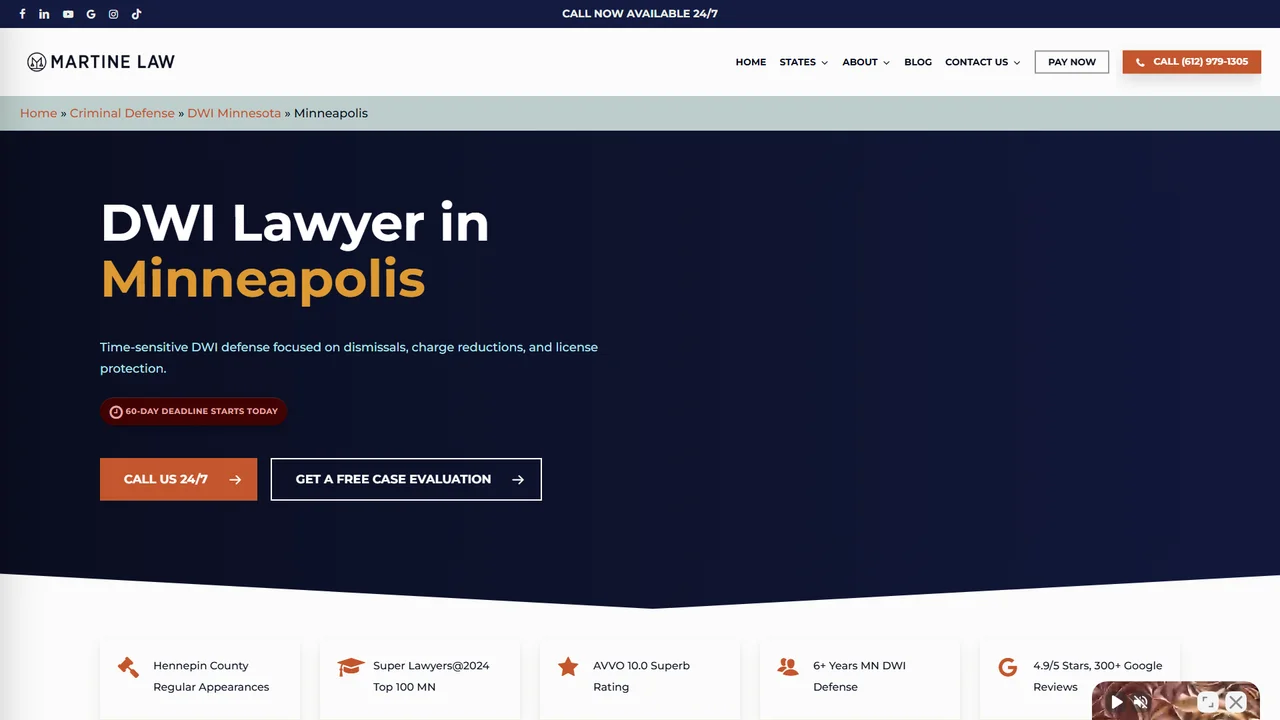The image size is (1280, 720).
Task: Open the TikTok social icon
Action: (x=136, y=14)
